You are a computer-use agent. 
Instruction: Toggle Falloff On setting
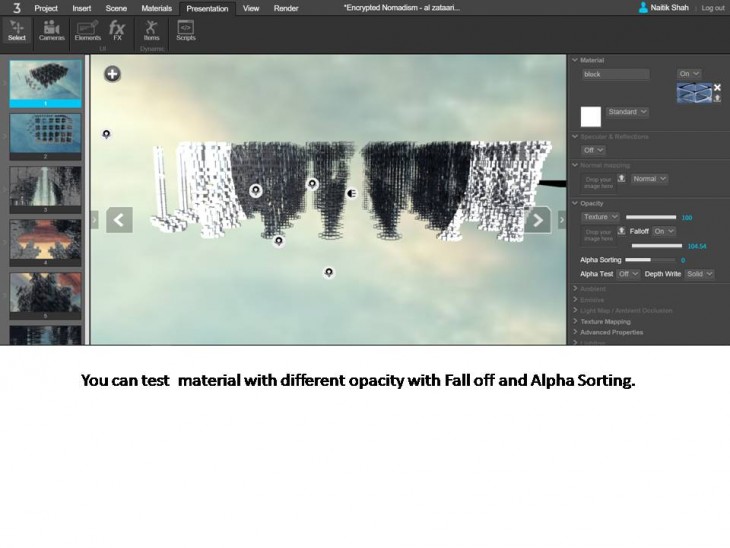[664, 231]
